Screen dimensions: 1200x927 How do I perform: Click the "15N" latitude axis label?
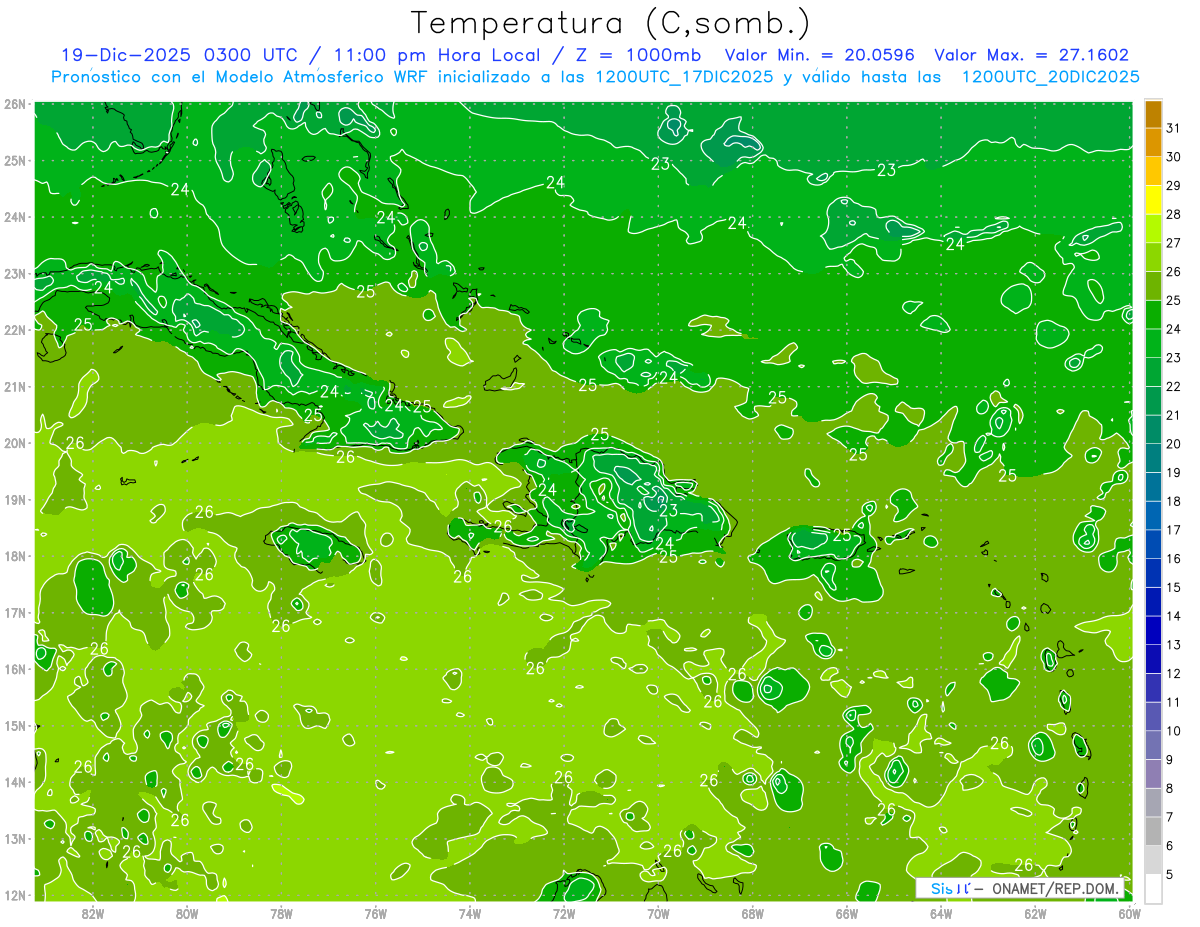pos(15,725)
